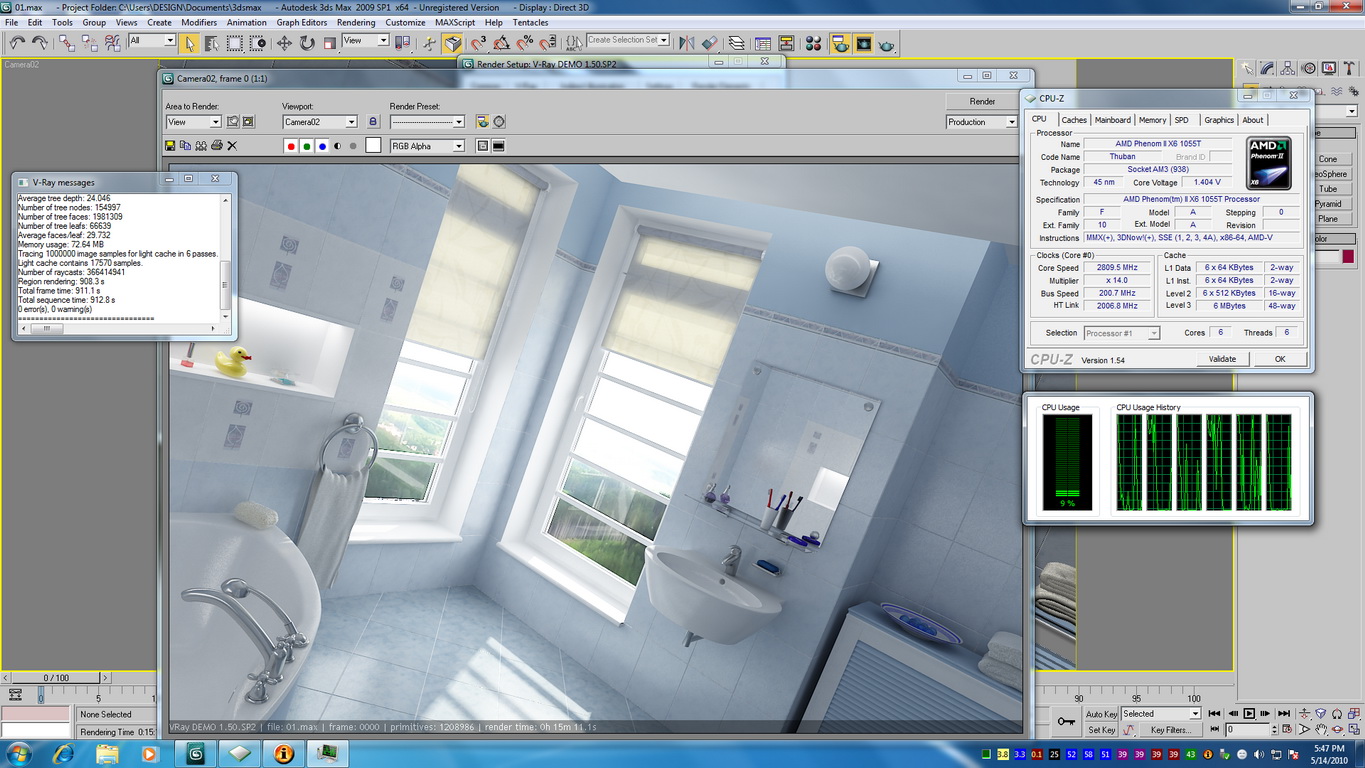Open the Area to Render dropdown
The width and height of the screenshot is (1365, 768).
coord(194,122)
